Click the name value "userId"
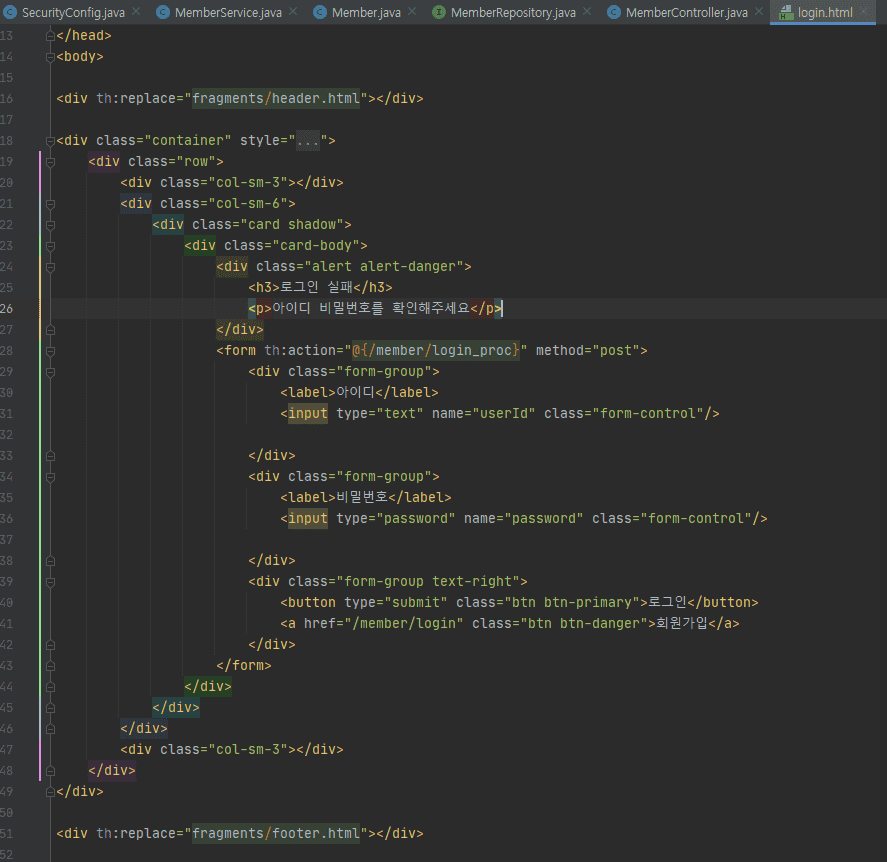Screen dimensions: 887x862 pyautogui.click(x=503, y=413)
